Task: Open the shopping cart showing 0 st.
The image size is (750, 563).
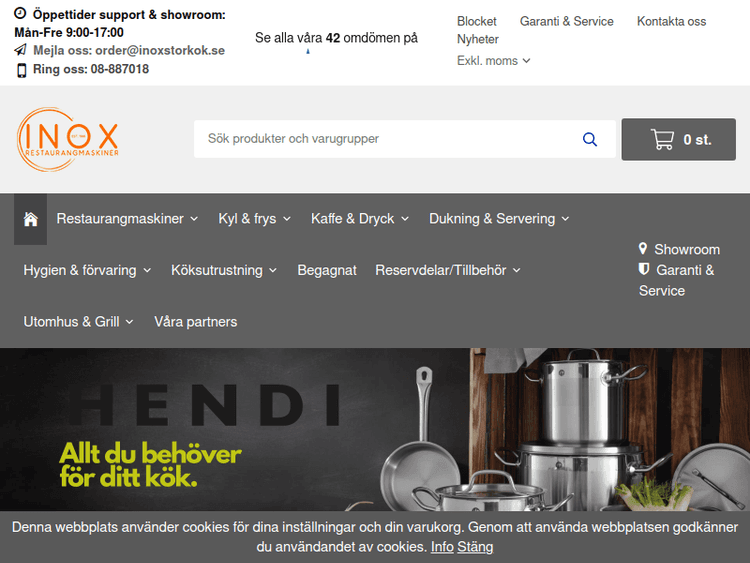Action: coord(678,139)
